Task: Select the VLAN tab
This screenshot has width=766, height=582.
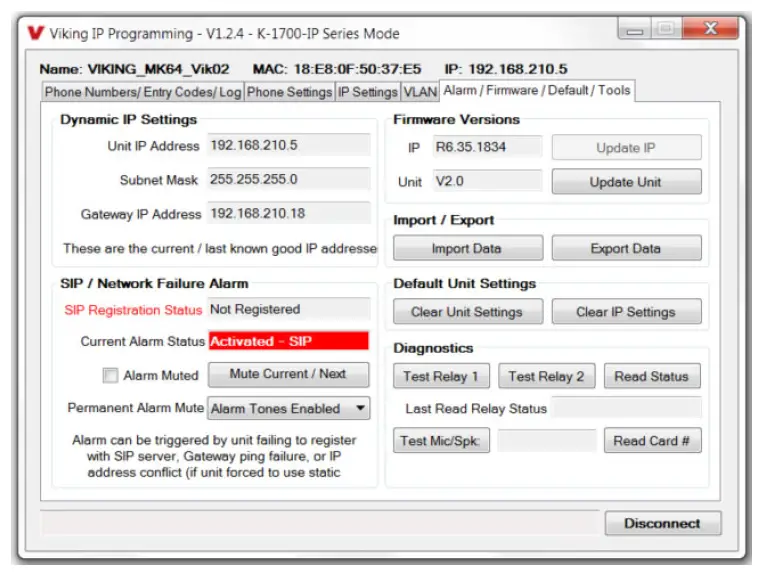Action: coord(420,92)
